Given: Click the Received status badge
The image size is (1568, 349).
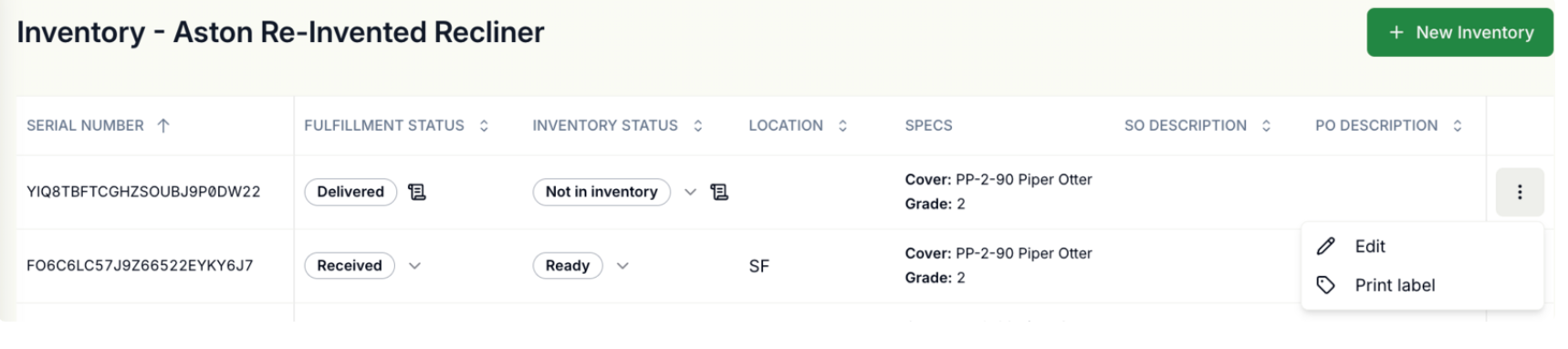Looking at the screenshot, I should pyautogui.click(x=350, y=266).
